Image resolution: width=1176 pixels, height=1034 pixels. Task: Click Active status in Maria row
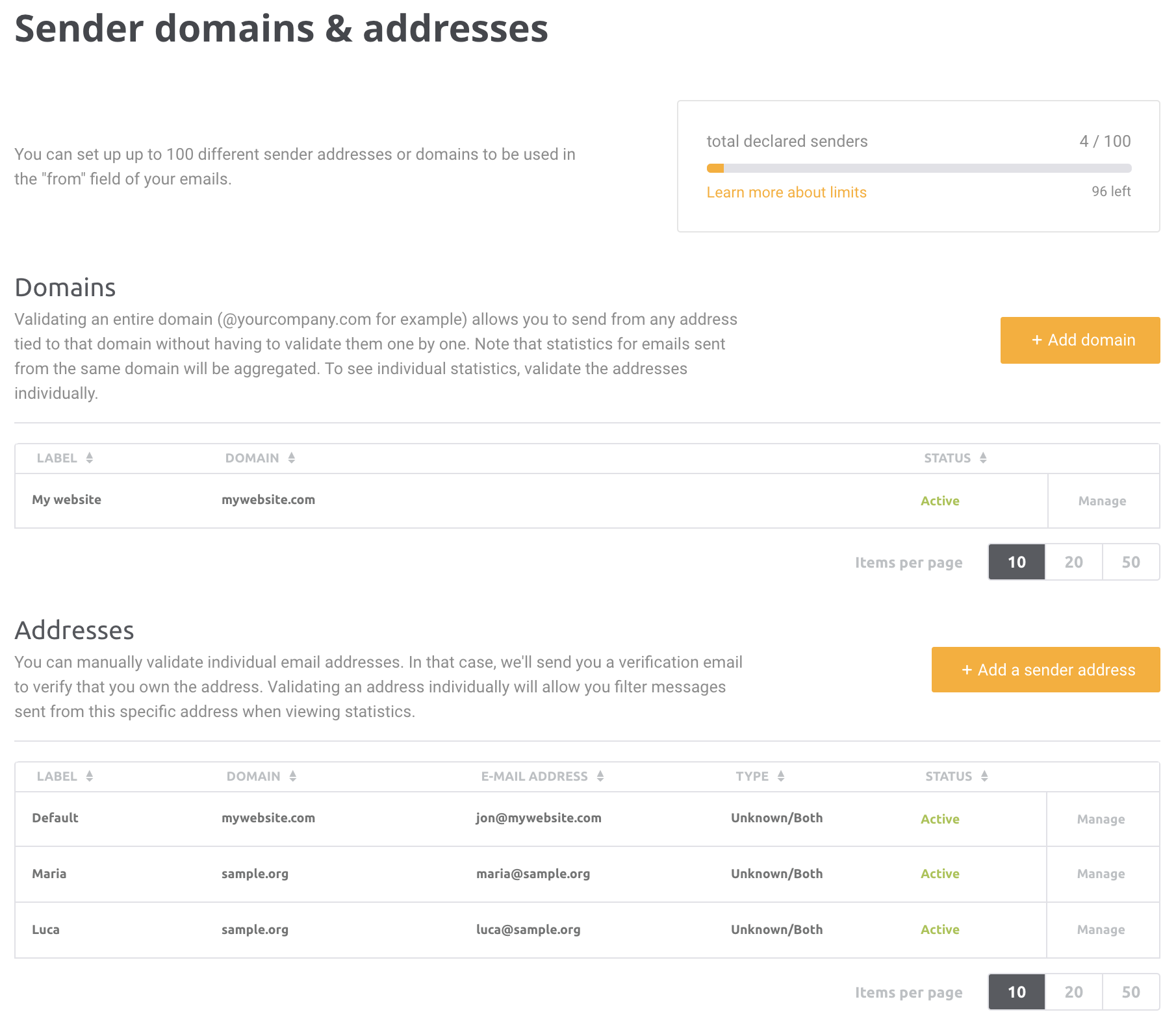(940, 874)
